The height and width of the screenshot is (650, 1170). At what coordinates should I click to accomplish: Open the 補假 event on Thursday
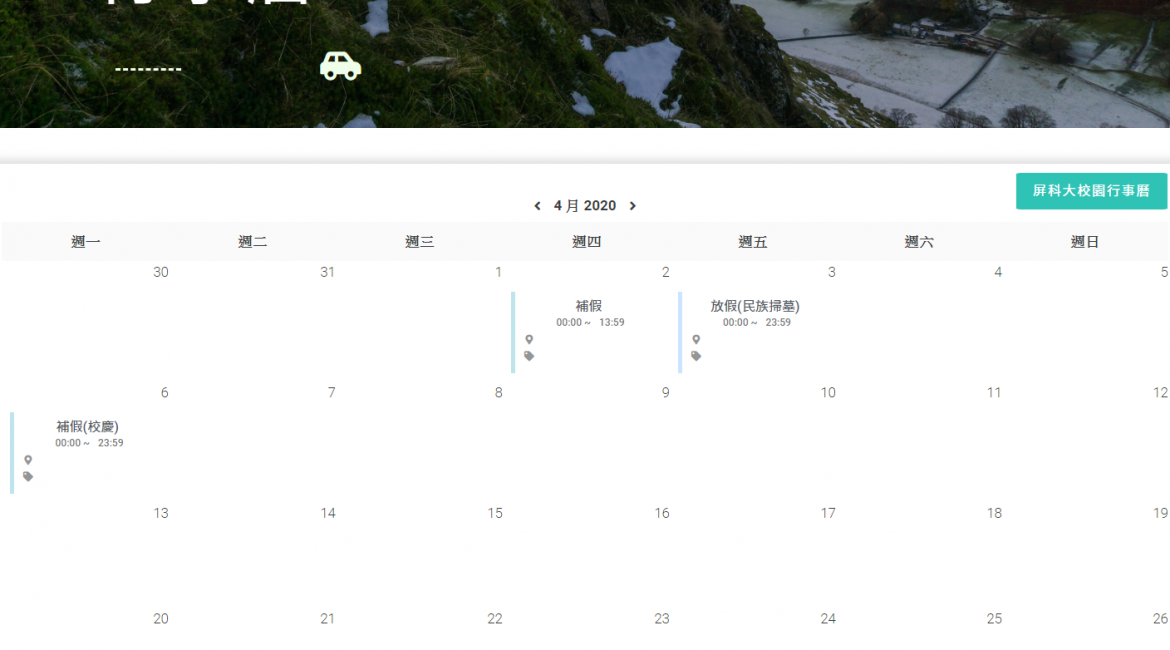589,306
